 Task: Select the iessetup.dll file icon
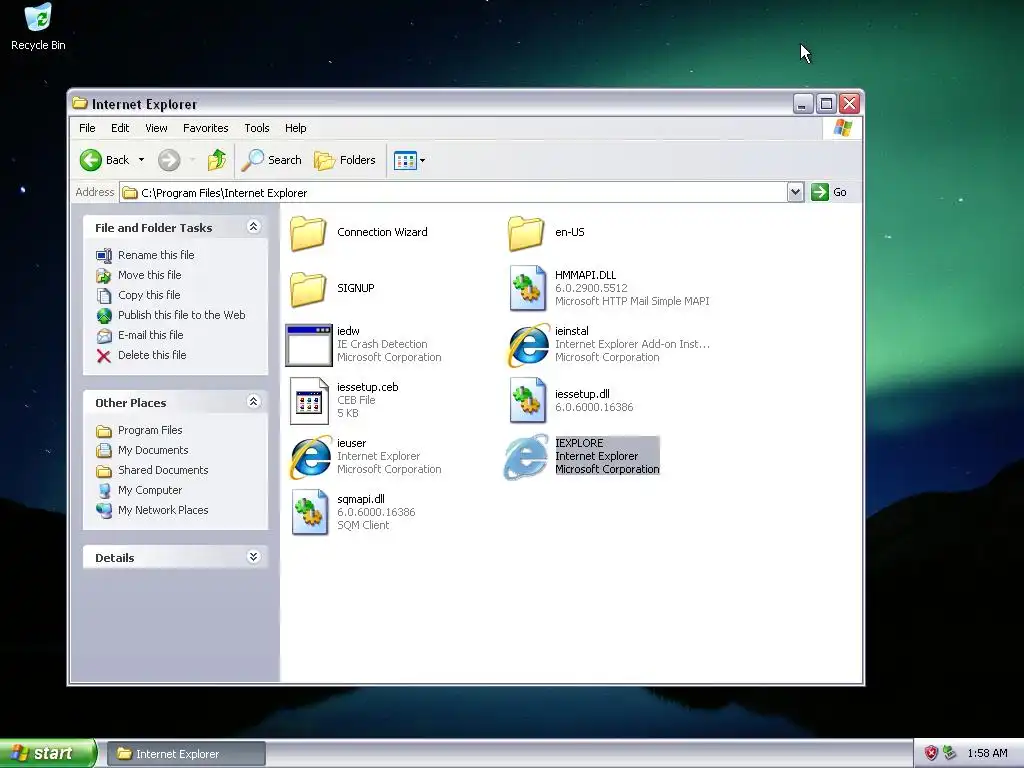point(527,400)
